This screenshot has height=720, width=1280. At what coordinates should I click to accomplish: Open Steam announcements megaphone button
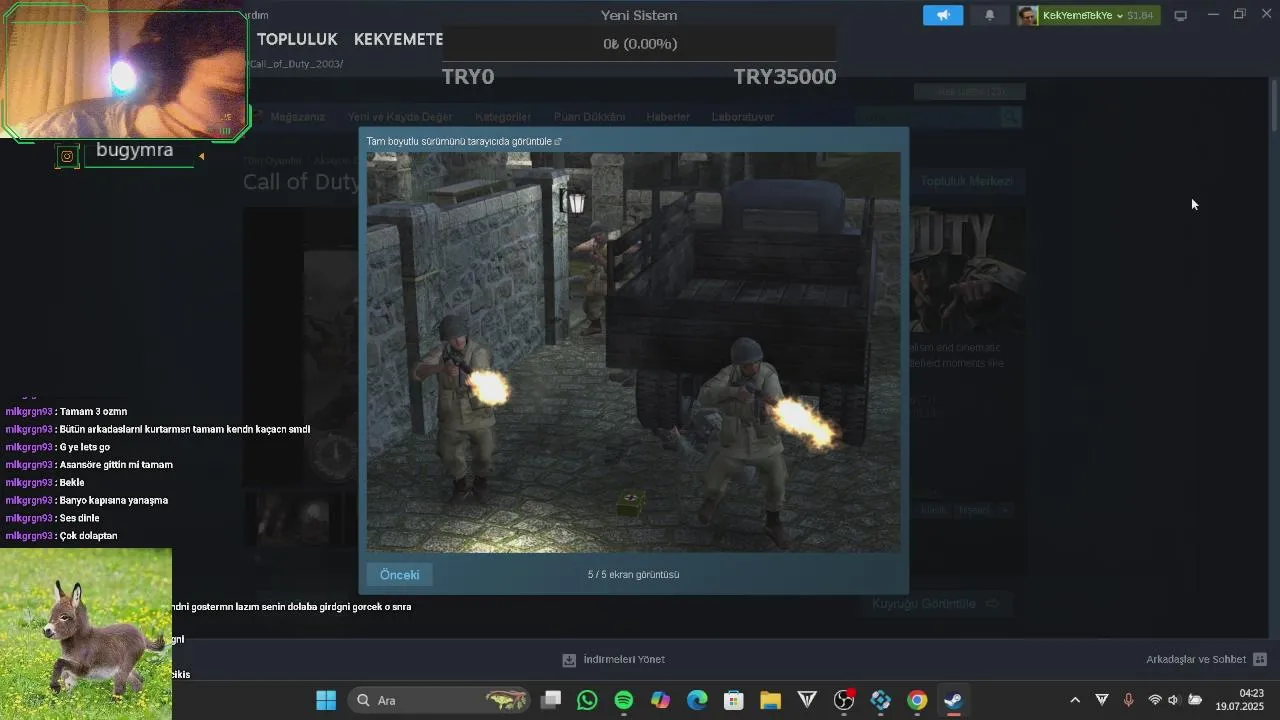[943, 15]
